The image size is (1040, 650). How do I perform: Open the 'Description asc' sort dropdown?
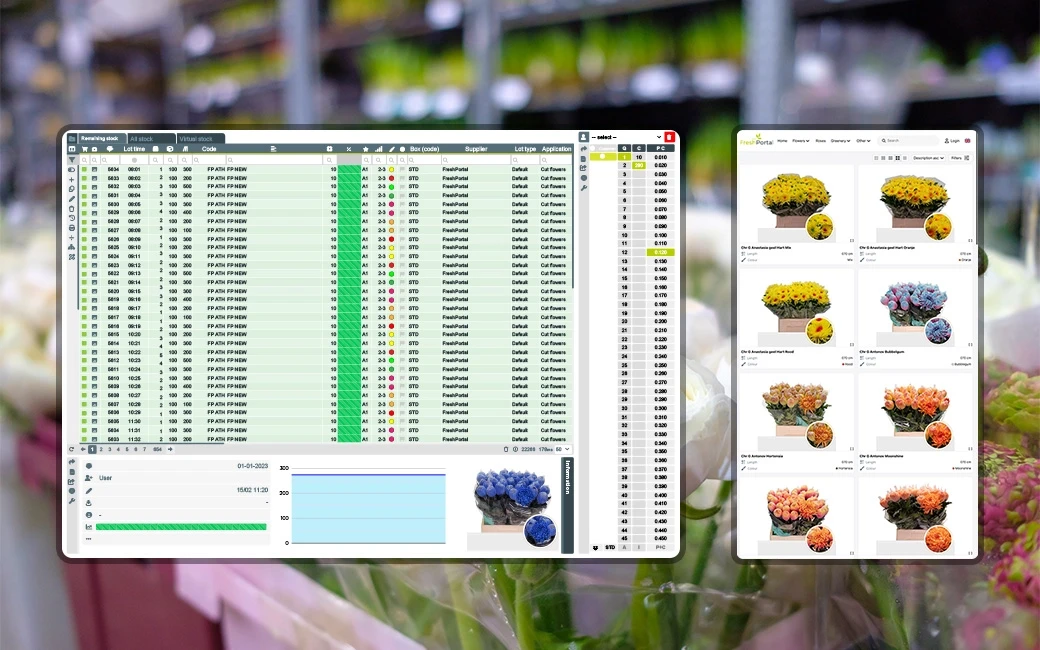929,158
